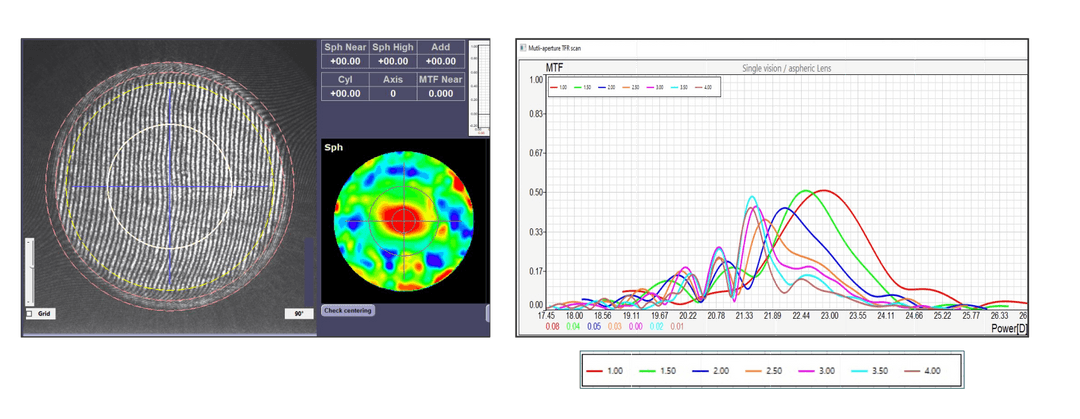
Task: Click the MTF Near value field
Action: (x=440, y=93)
